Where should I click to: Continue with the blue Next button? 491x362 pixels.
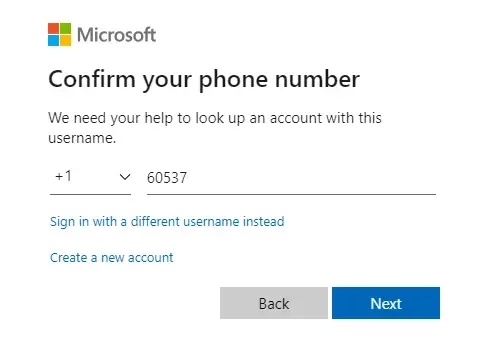pos(386,303)
